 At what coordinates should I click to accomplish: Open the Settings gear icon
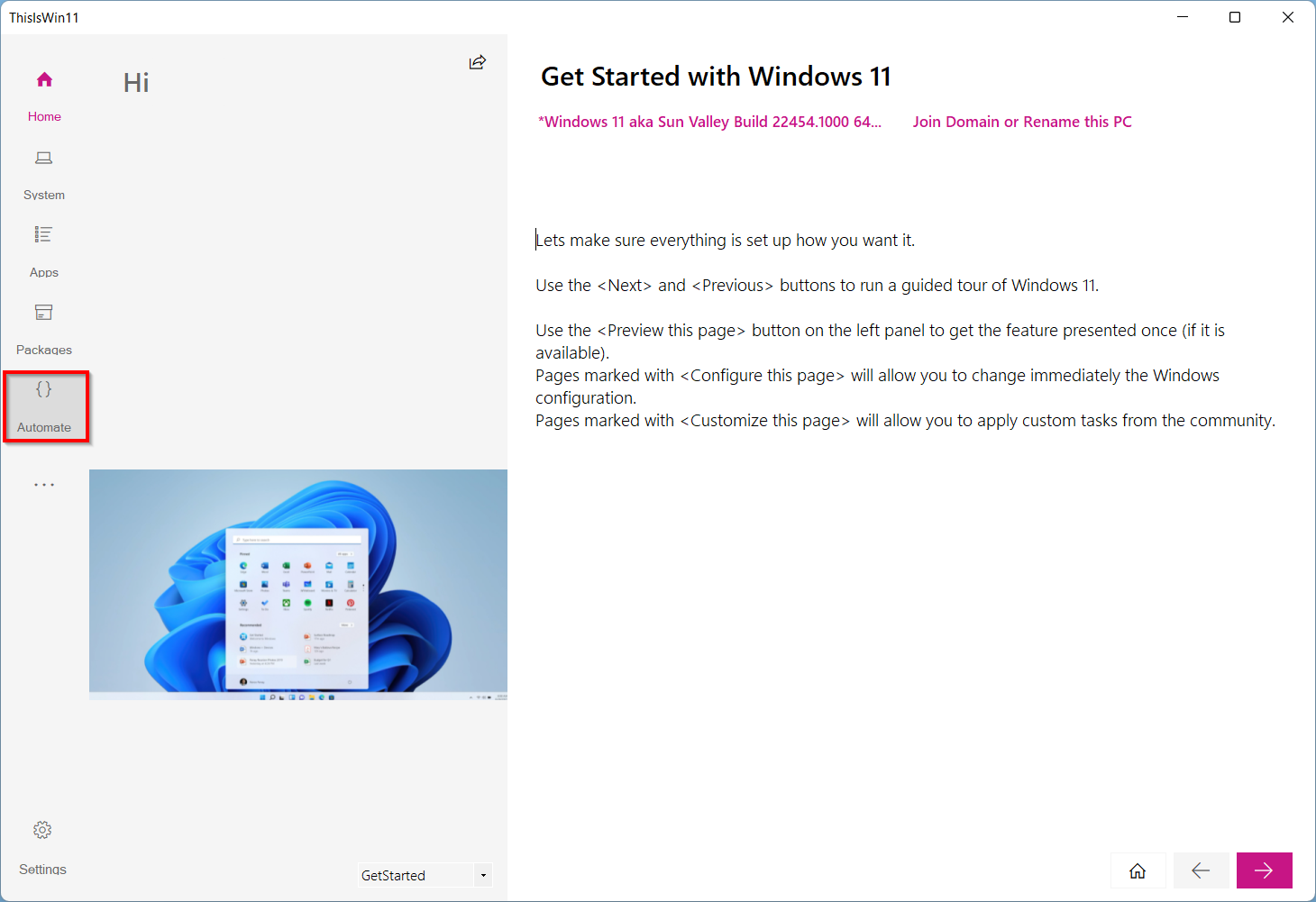point(42,830)
